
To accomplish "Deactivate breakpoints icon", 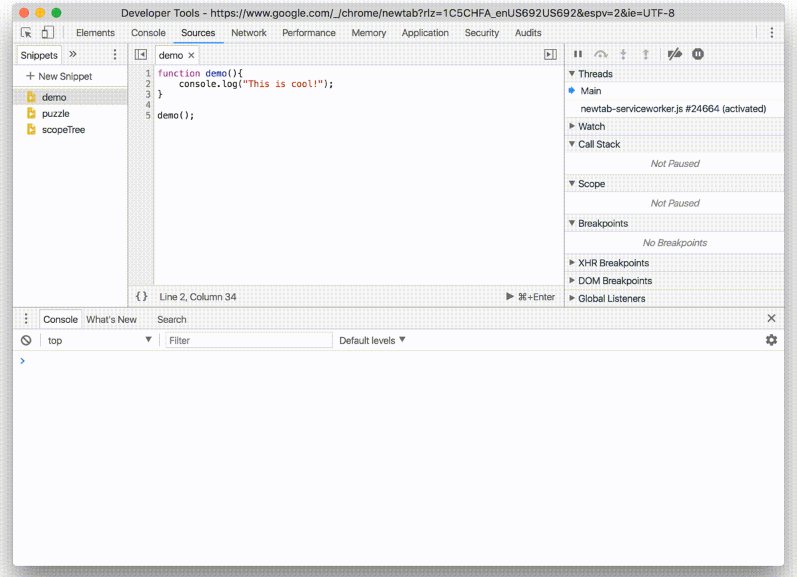I will click(675, 54).
